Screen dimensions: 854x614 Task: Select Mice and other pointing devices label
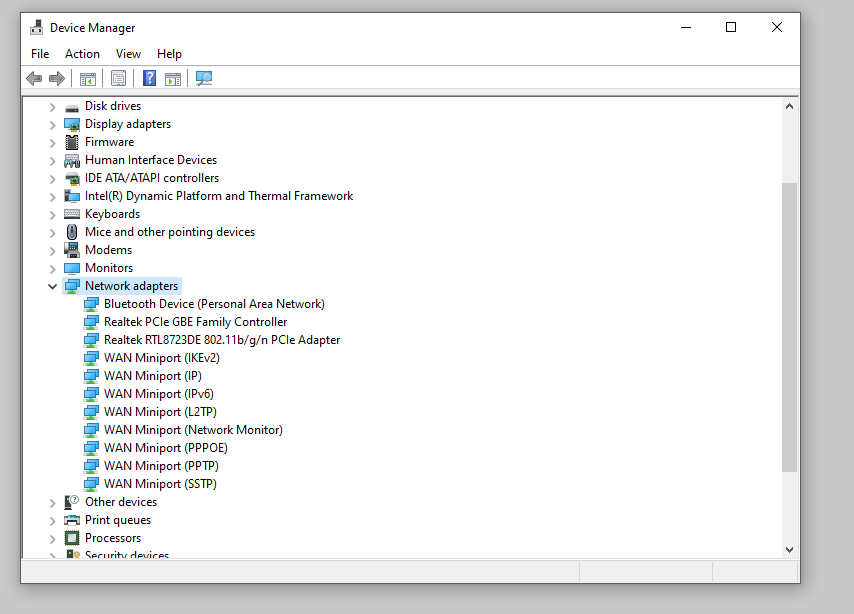(170, 232)
